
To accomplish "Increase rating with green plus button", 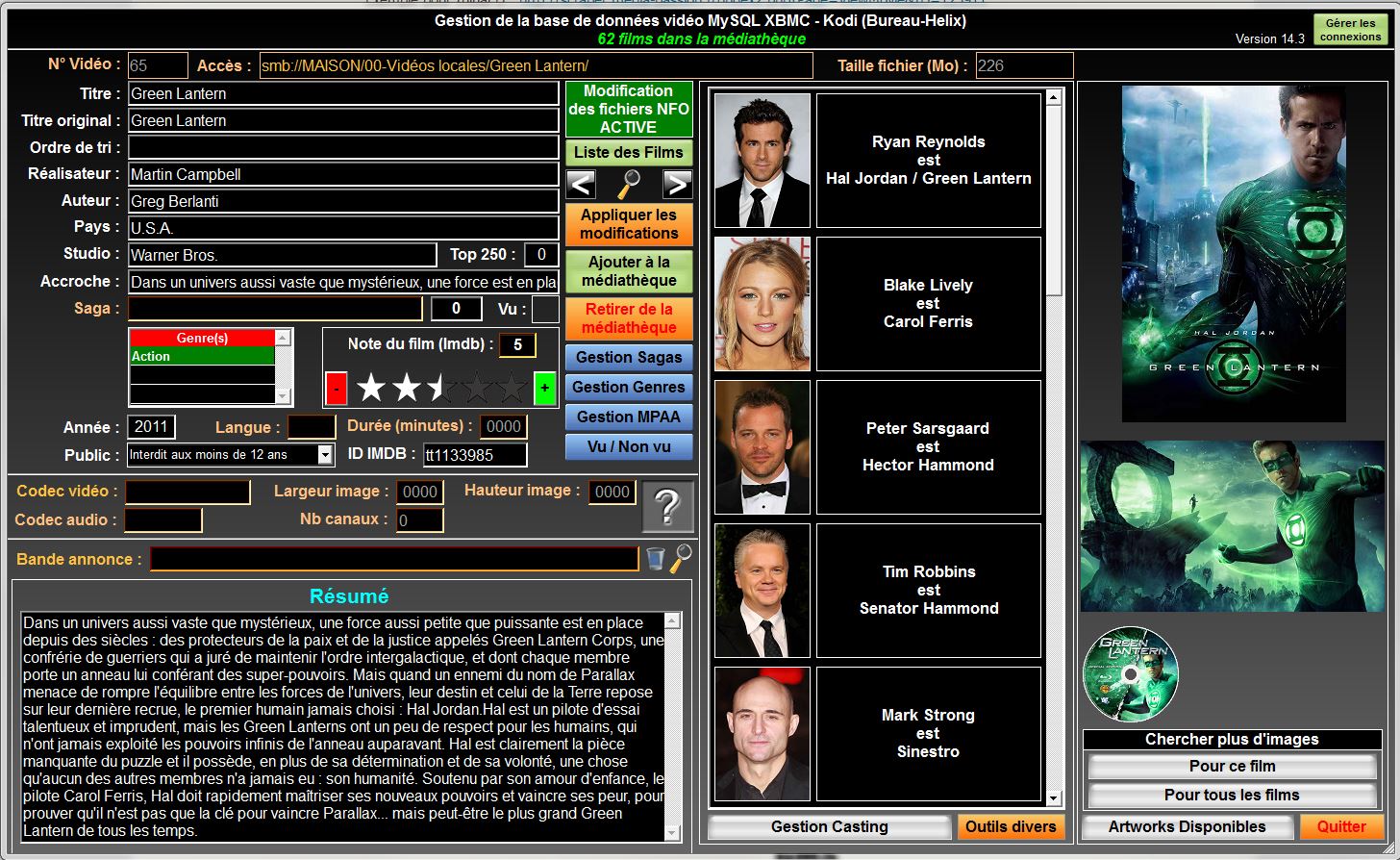I will [x=545, y=389].
